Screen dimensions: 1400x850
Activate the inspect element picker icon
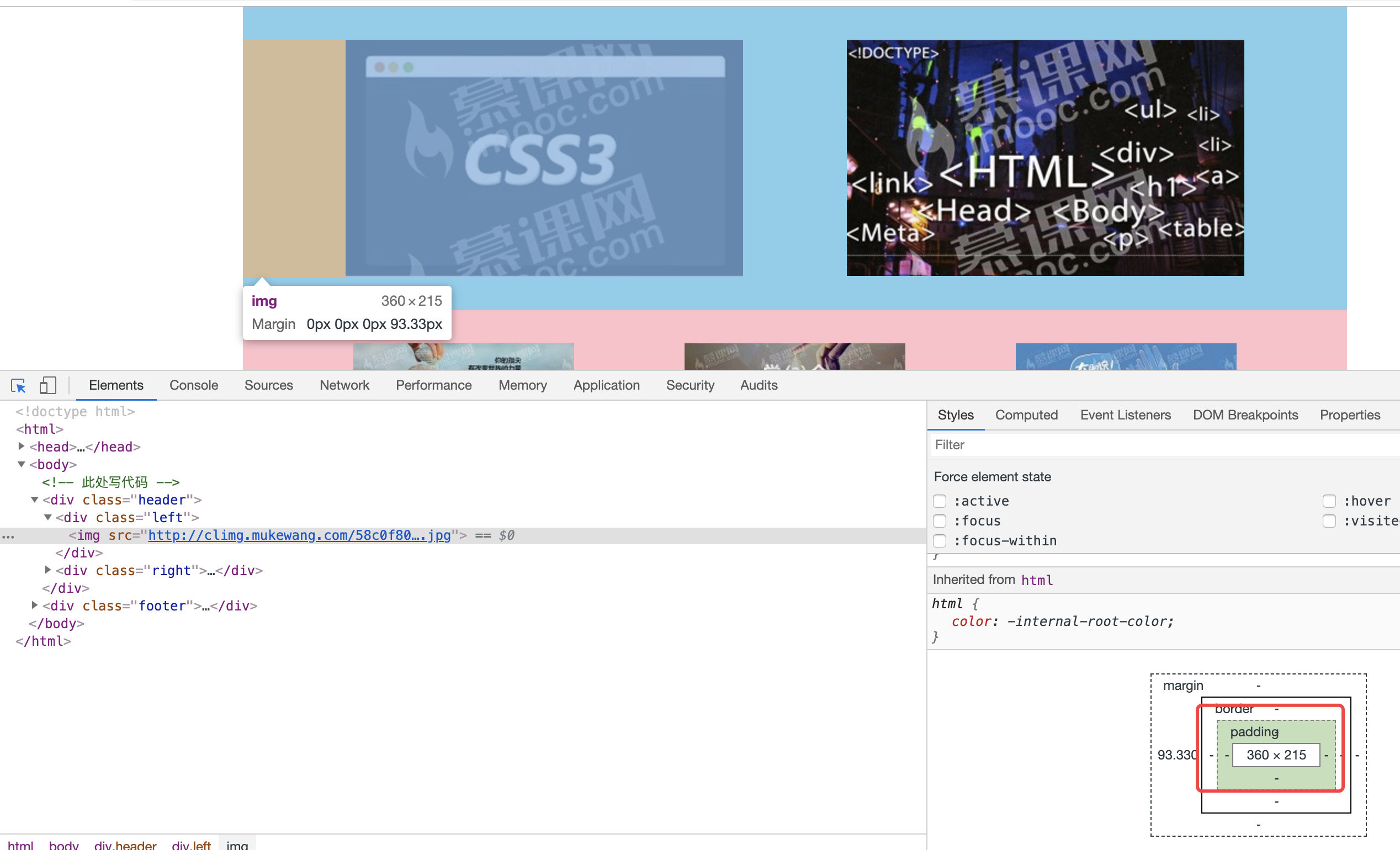(18, 386)
